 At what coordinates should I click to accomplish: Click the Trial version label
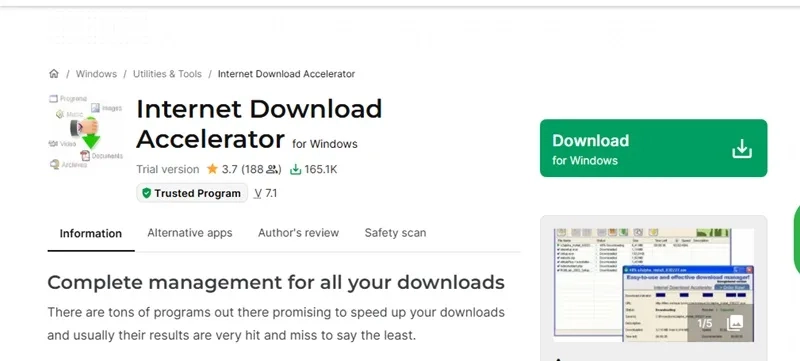point(167,169)
